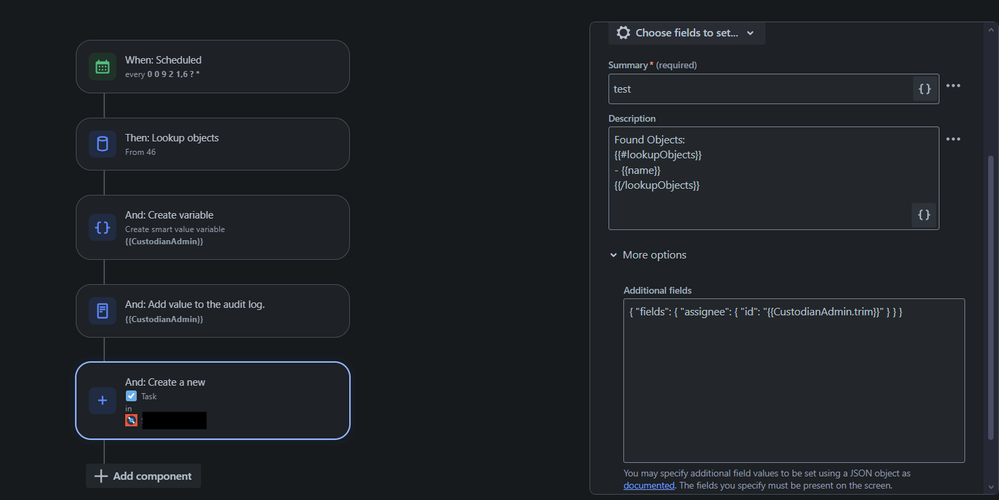999x500 pixels.
Task: Click the 'Summary (required)' label
Action: (x=652, y=65)
